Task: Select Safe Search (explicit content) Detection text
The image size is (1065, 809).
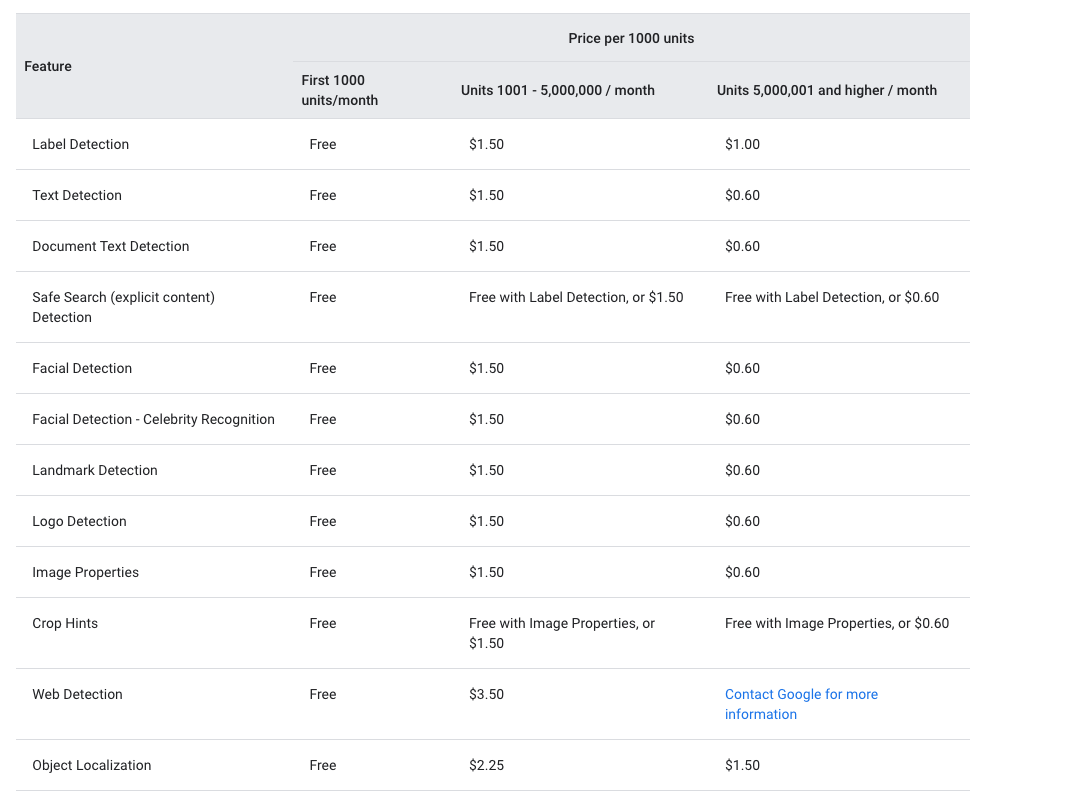Action: (124, 307)
